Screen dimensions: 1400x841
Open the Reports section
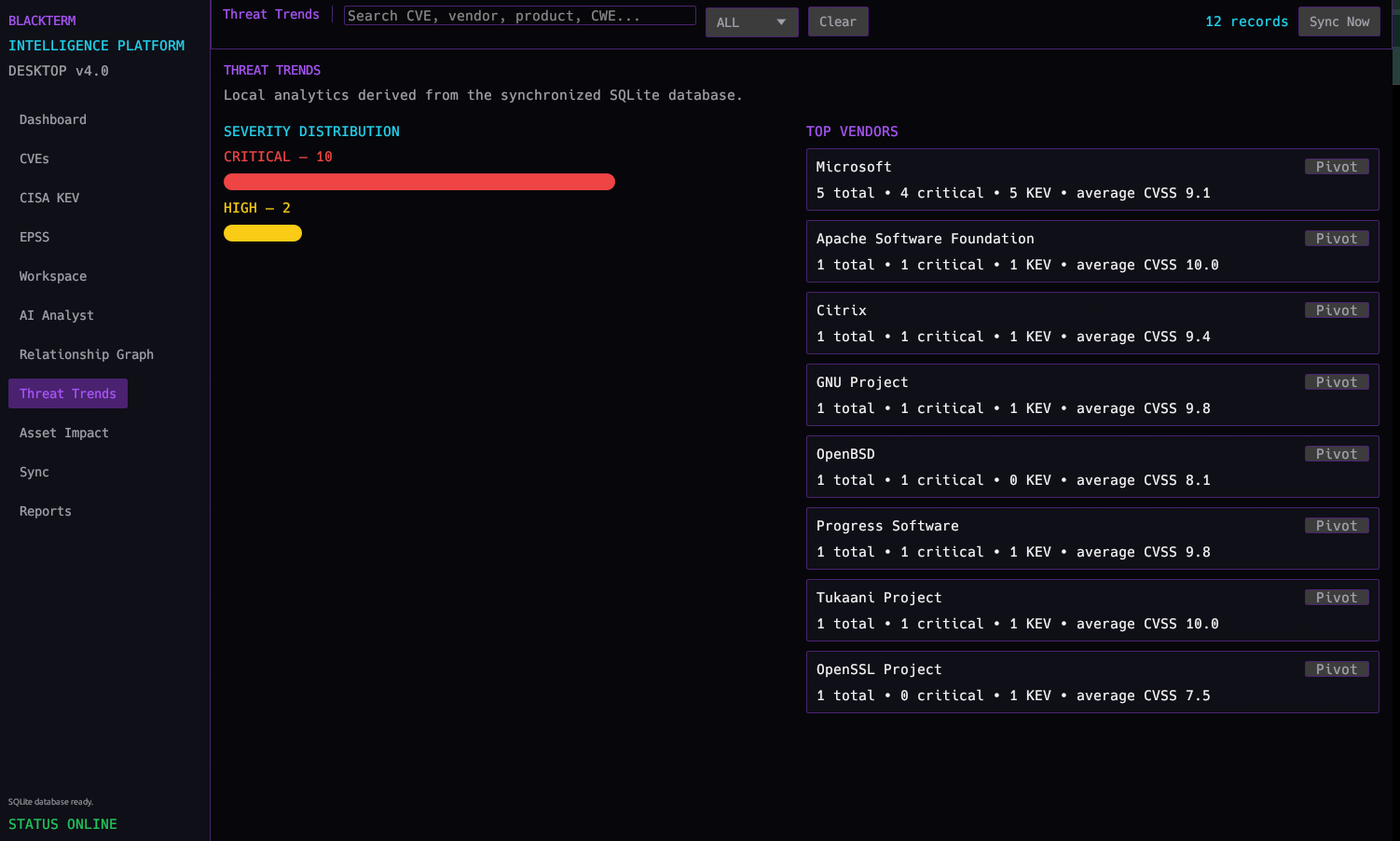pos(46,511)
